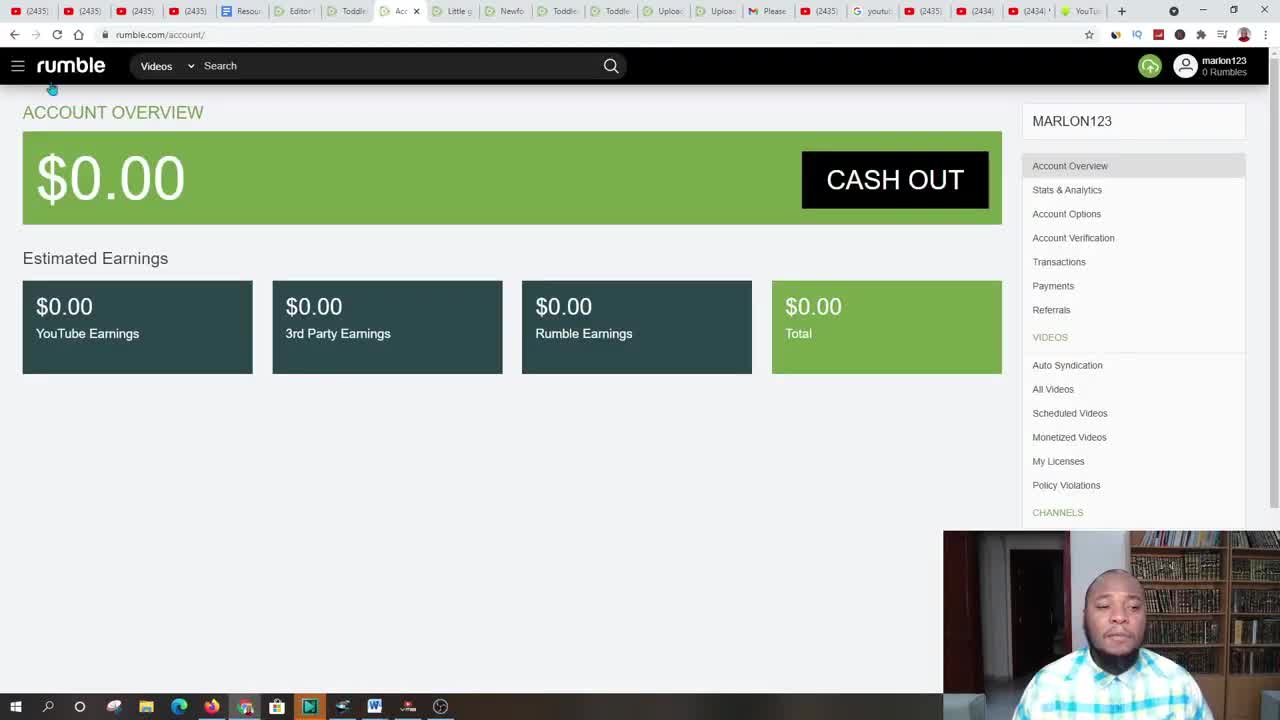The height and width of the screenshot is (720, 1280).
Task: Open Scheduled Videos
Action: [1069, 413]
